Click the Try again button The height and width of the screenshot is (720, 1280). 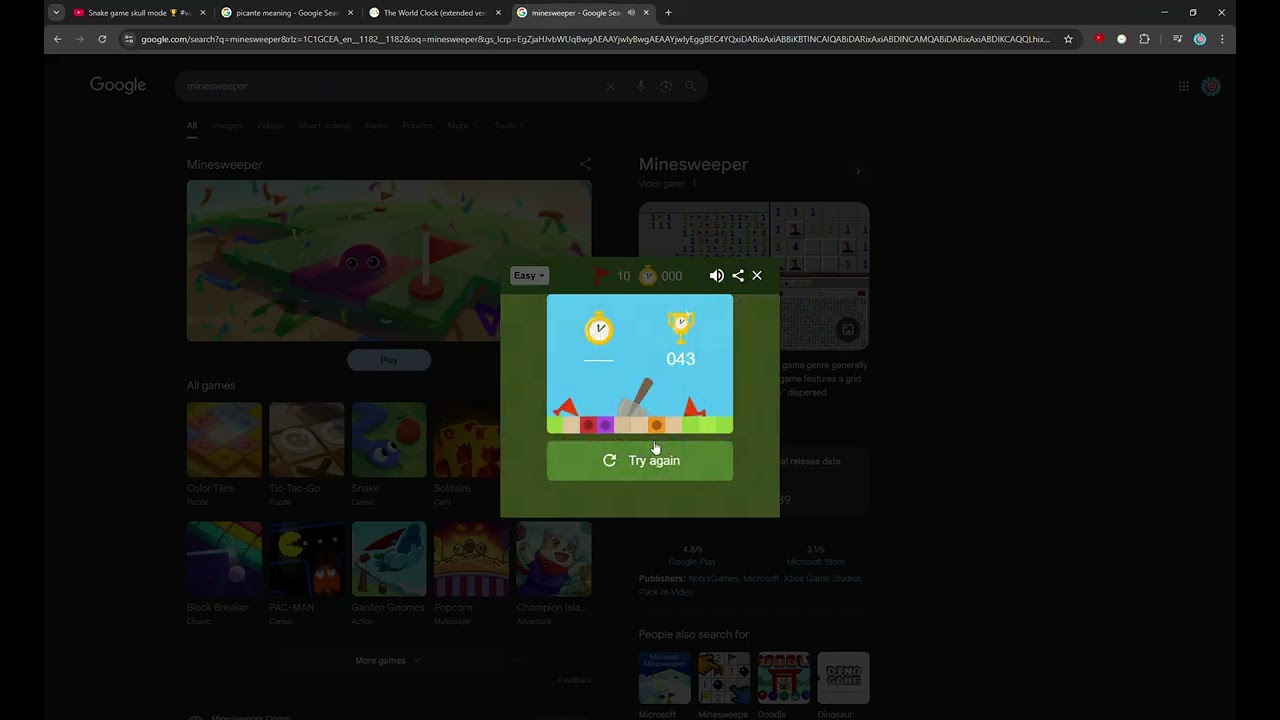point(640,461)
